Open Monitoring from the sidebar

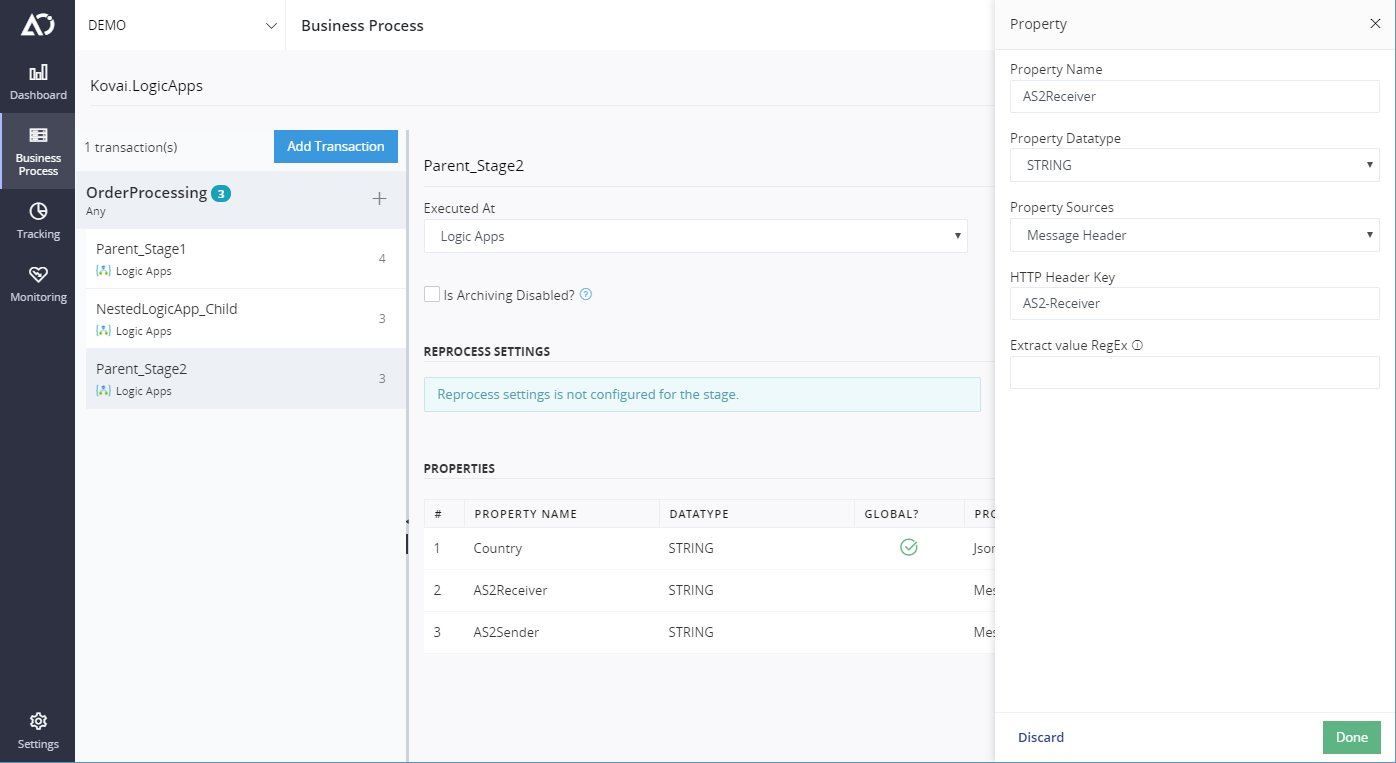pyautogui.click(x=38, y=284)
